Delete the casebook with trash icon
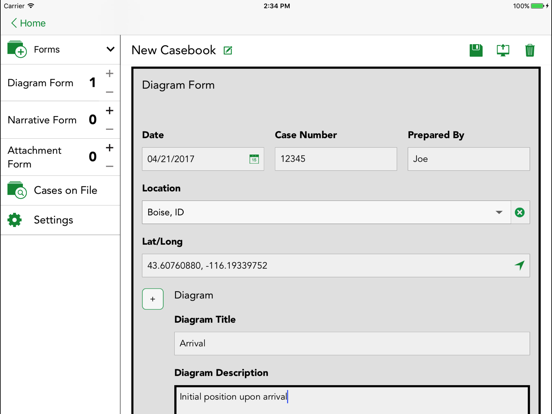Viewport: 552px width, 414px height. click(x=529, y=50)
